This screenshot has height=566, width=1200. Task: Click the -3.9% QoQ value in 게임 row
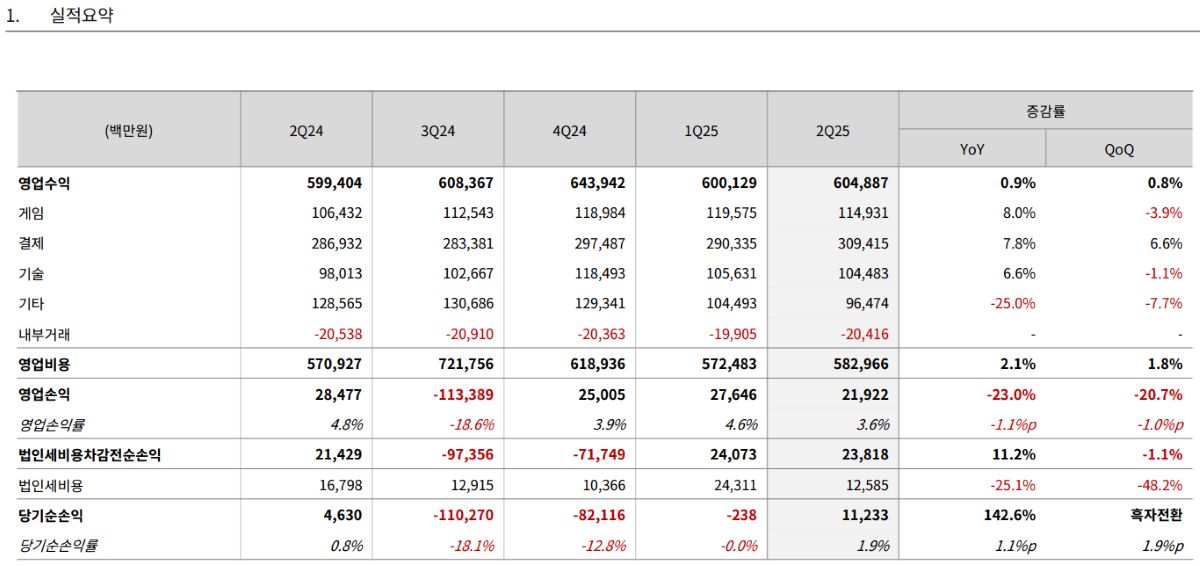tap(1164, 213)
